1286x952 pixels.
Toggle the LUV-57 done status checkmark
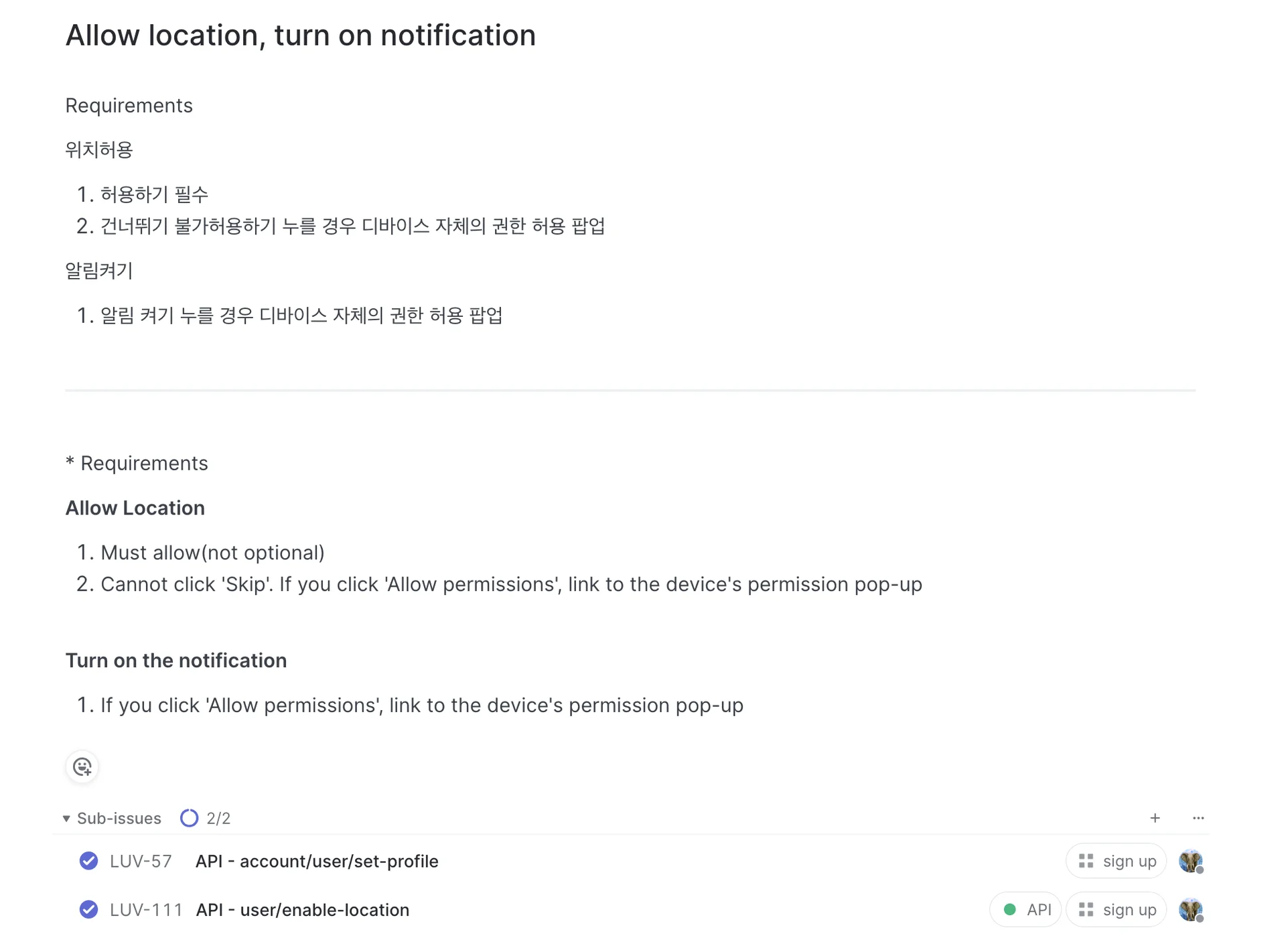pyautogui.click(x=88, y=861)
